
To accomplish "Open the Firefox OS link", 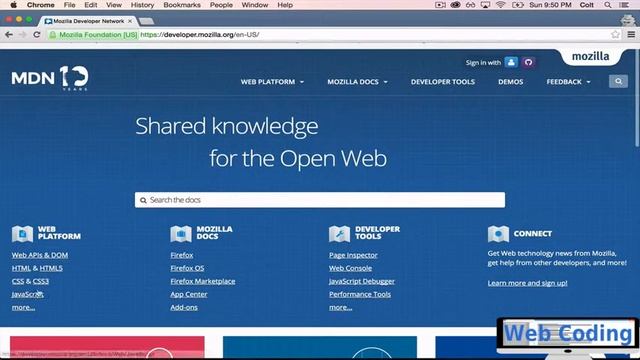I will click(x=187, y=268).
